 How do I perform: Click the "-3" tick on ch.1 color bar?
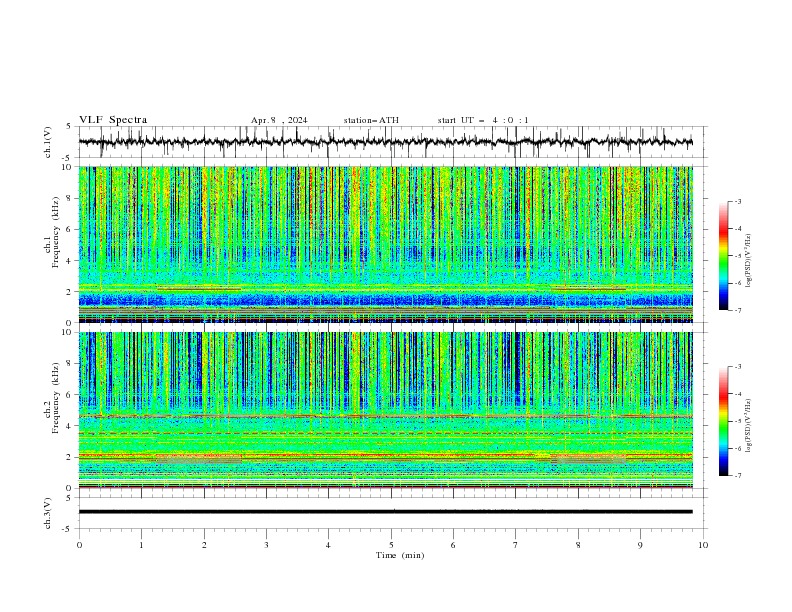point(737,201)
